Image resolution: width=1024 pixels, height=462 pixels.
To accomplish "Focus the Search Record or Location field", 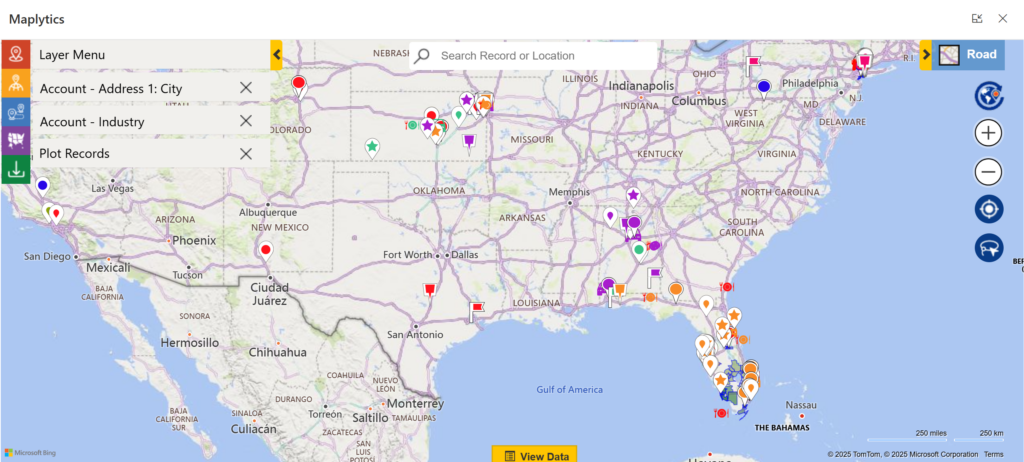I will [x=533, y=56].
